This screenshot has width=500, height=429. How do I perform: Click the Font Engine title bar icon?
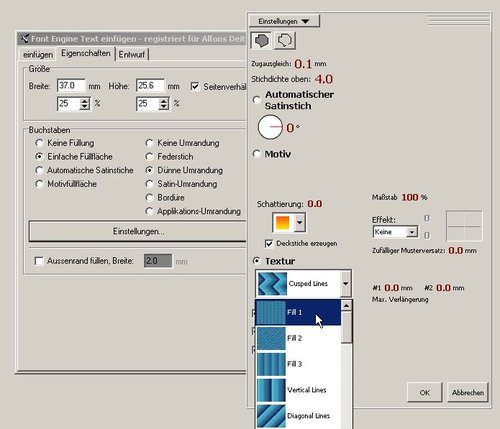pos(24,39)
